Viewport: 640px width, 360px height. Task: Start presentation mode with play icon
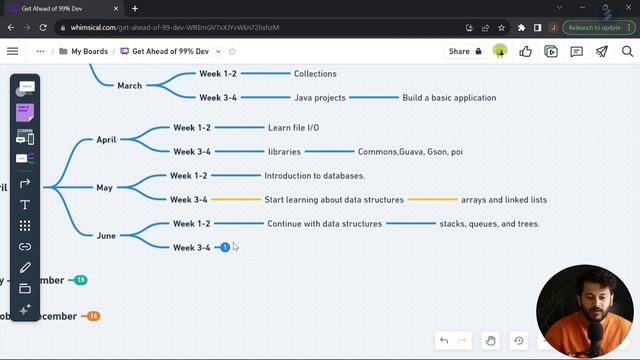click(x=551, y=51)
